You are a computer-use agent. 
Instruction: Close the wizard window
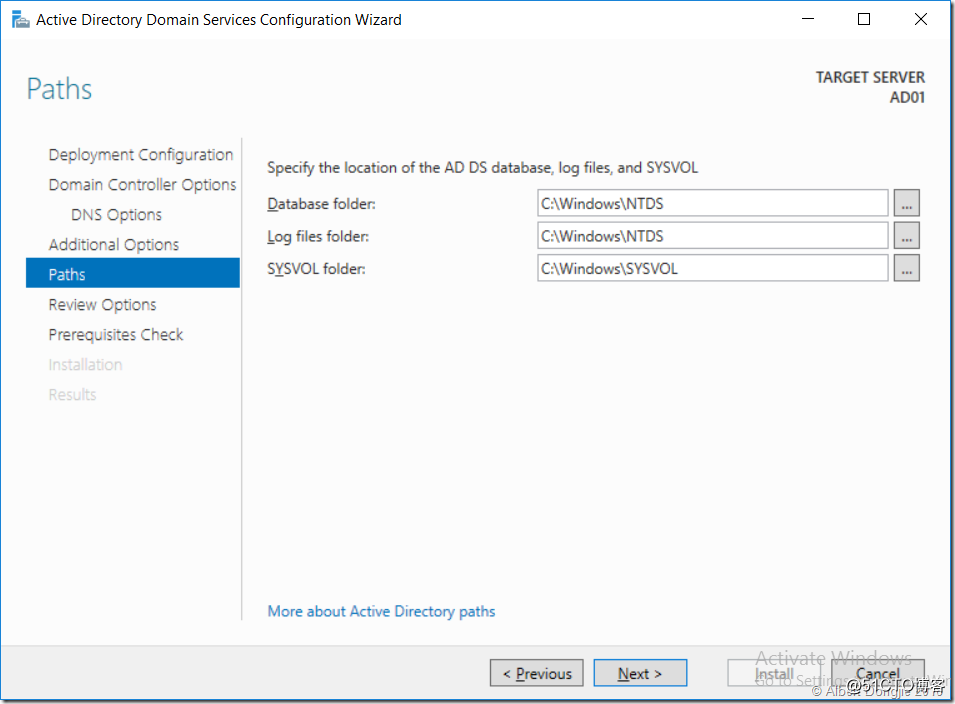point(921,19)
